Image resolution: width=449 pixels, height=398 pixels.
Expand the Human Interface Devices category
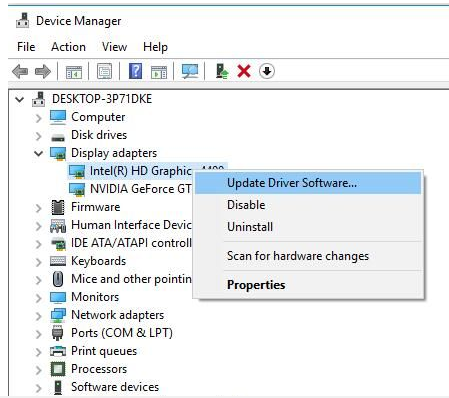(x=39, y=226)
